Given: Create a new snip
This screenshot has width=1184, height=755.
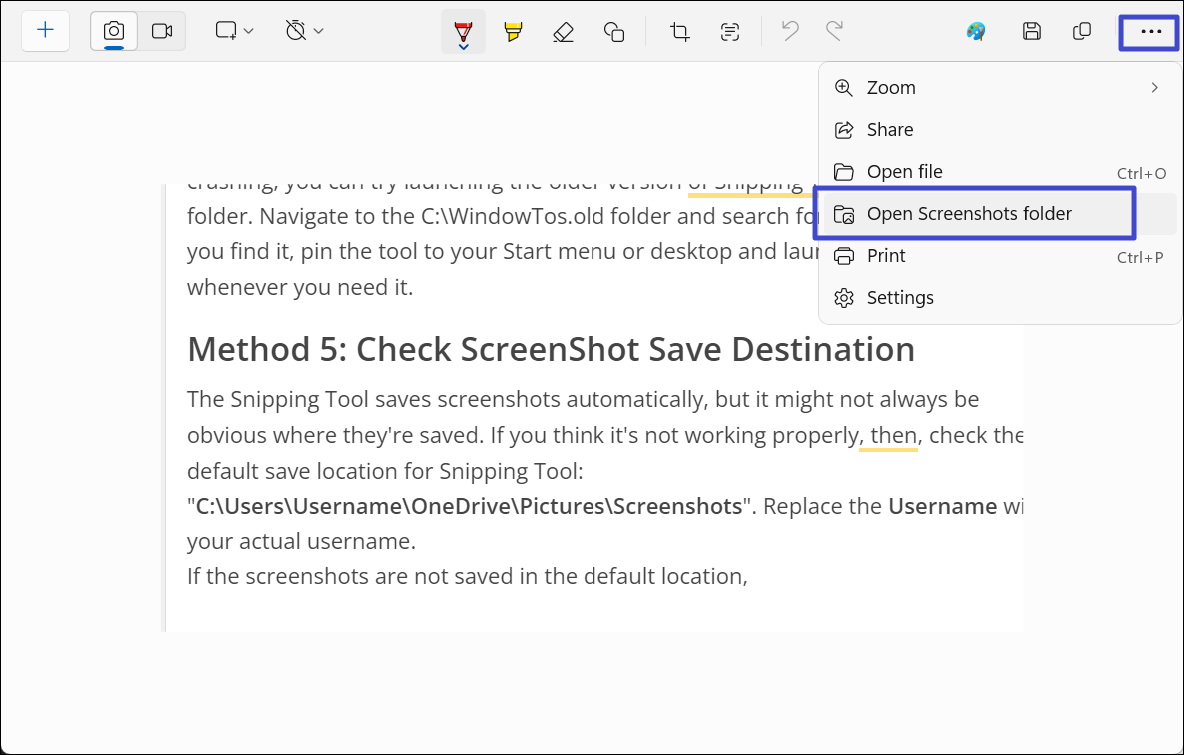Looking at the screenshot, I should tap(45, 31).
